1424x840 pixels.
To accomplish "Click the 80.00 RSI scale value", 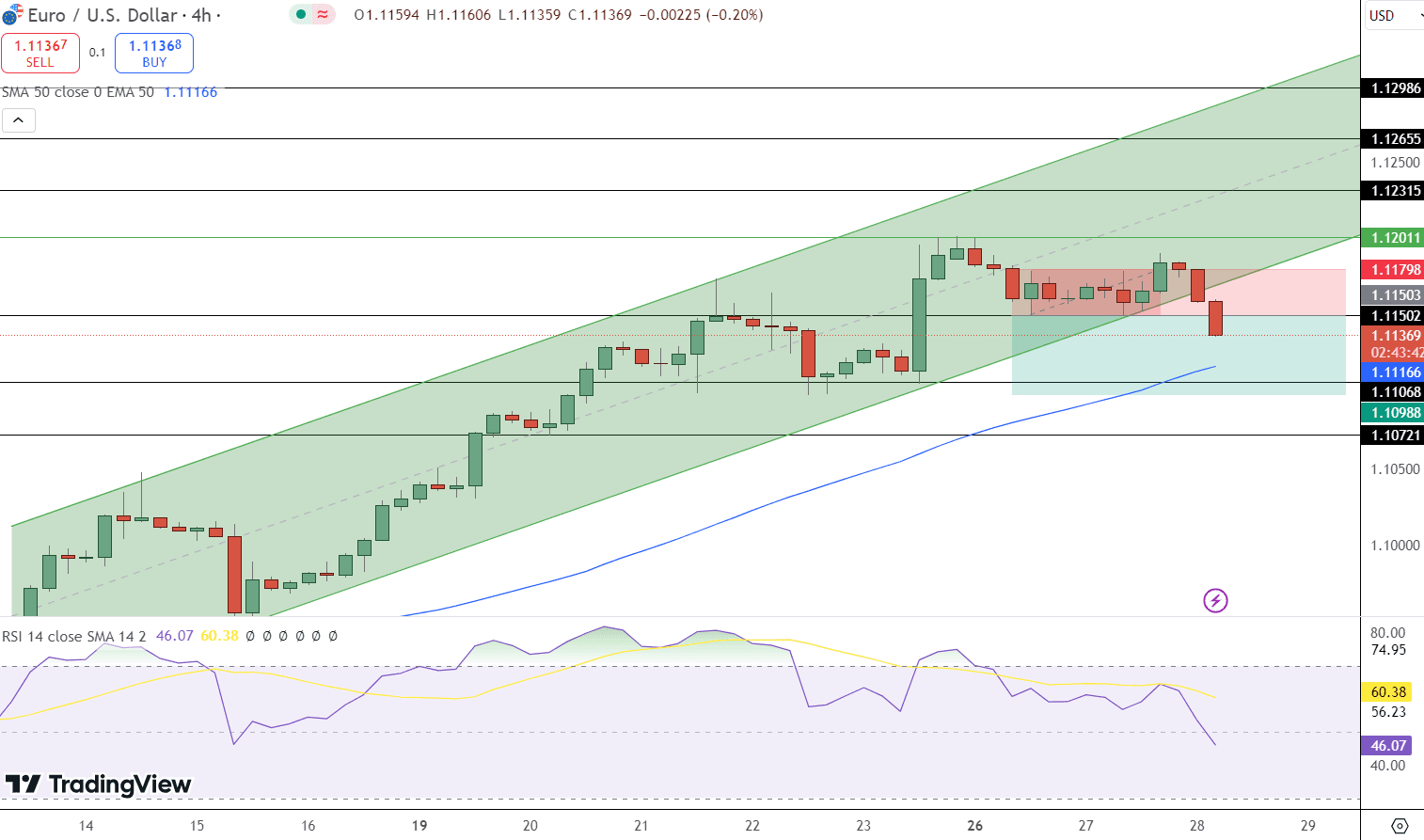I will [1388, 633].
